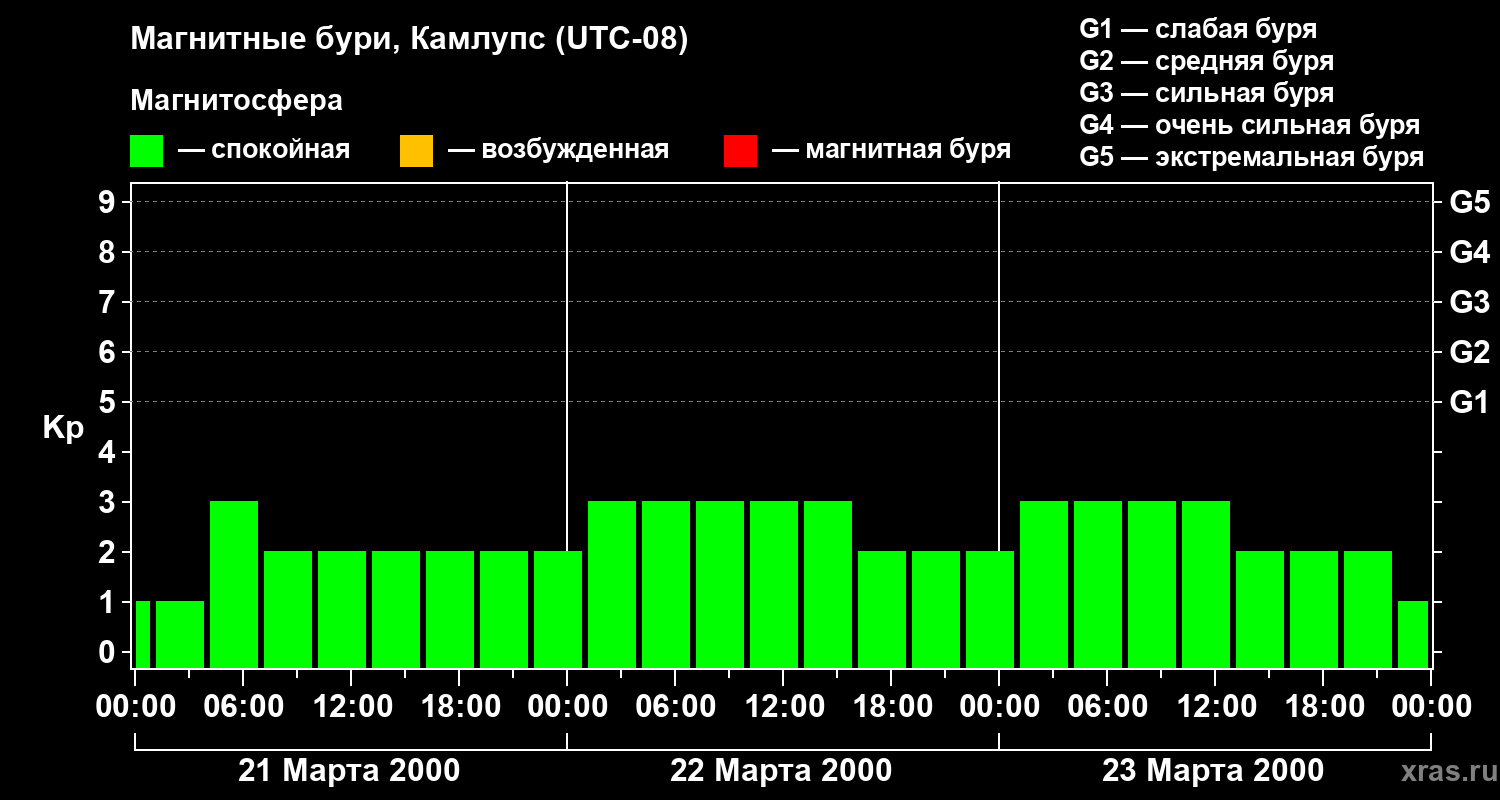Click the green 'спокойная' legend swatch
This screenshot has width=1500, height=800.
click(x=146, y=151)
